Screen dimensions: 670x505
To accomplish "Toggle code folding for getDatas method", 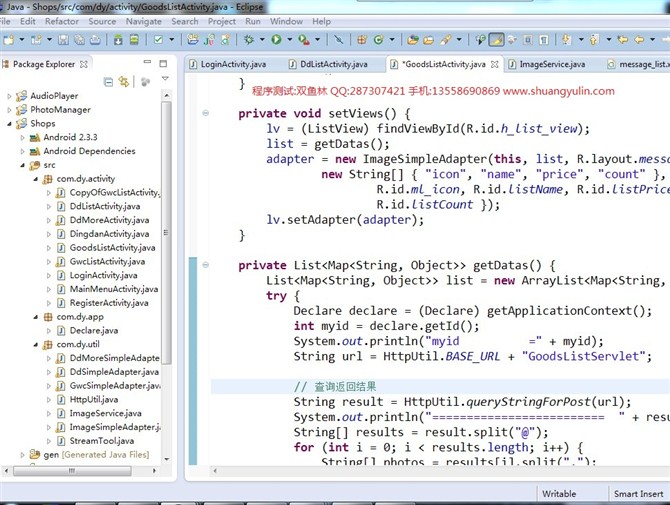I will [x=206, y=265].
